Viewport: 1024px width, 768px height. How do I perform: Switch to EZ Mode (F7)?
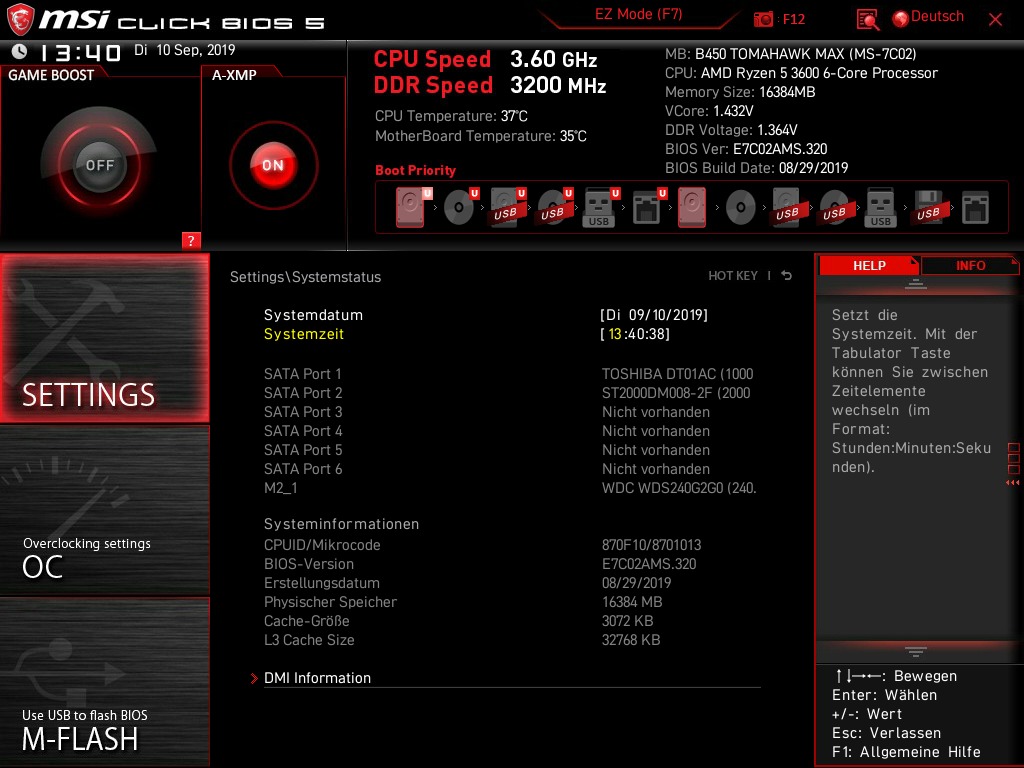pos(639,14)
